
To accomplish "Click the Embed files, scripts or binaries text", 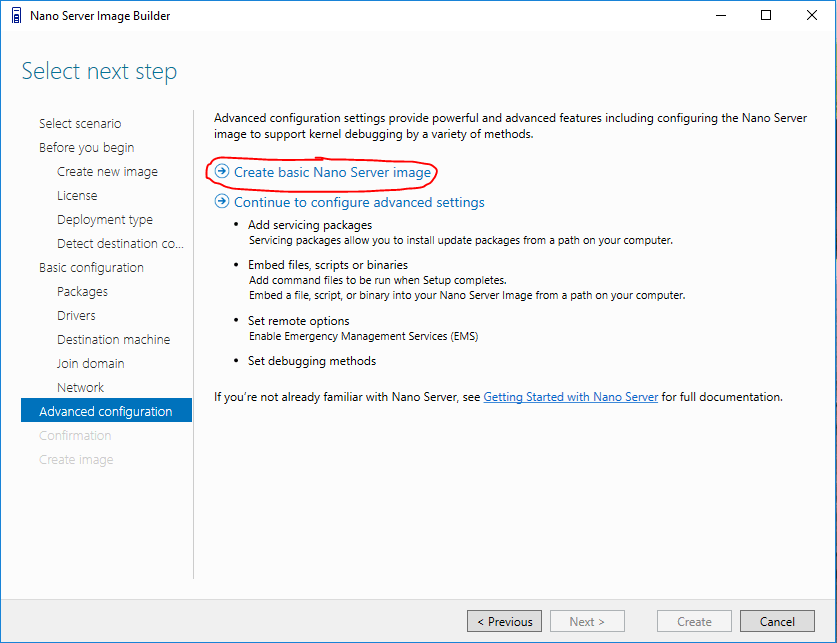I will click(x=328, y=265).
